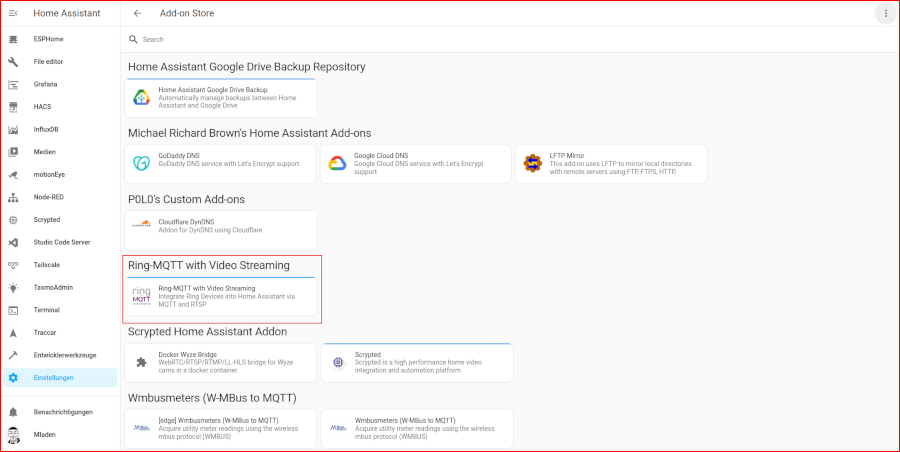Click the Medien play icon

tap(13, 152)
